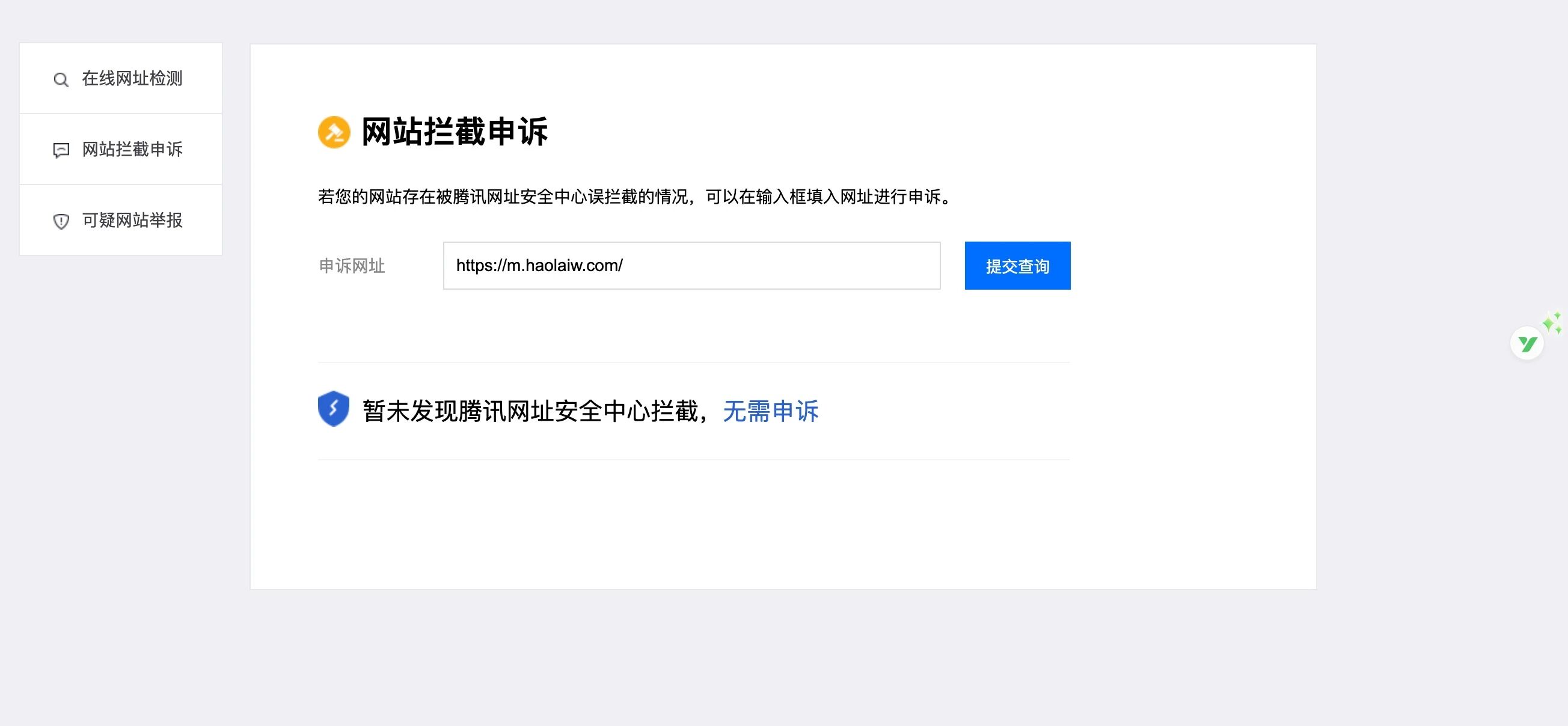Click the https://m.haolaiw.com/ text in the box
The image size is (1568, 726).
[539, 266]
